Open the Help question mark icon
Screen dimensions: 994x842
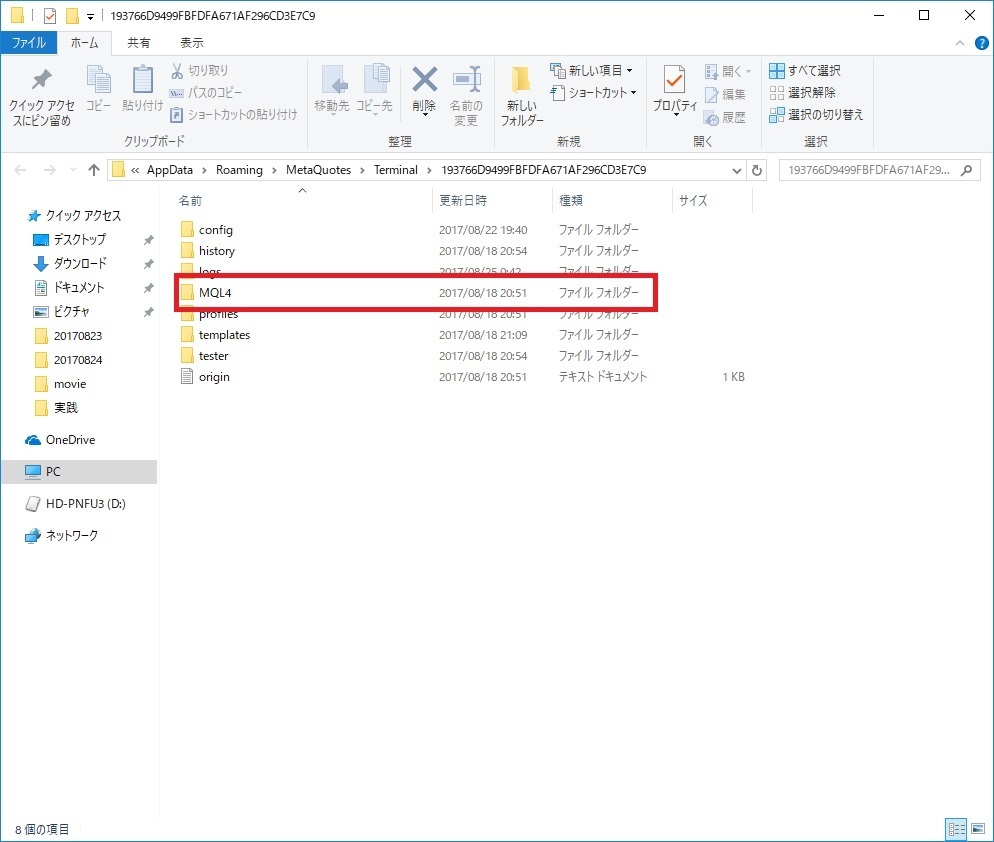[983, 43]
